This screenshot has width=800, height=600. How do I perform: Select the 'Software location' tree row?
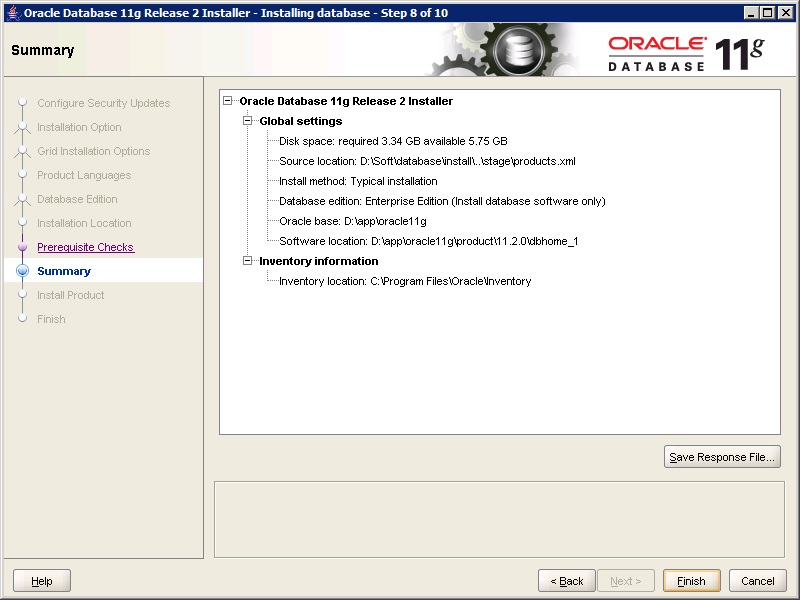click(x=429, y=241)
